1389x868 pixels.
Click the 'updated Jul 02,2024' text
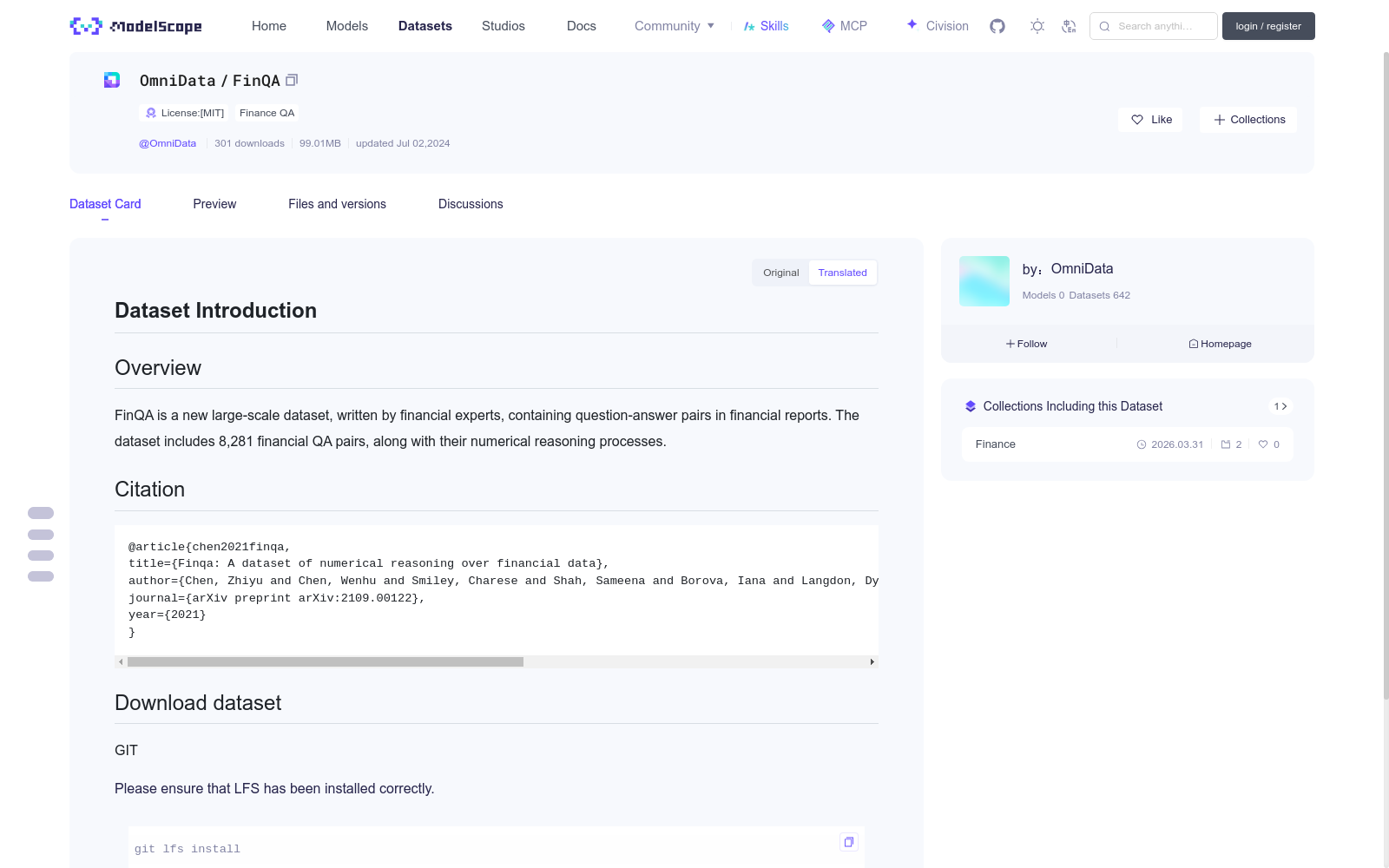[x=403, y=143]
